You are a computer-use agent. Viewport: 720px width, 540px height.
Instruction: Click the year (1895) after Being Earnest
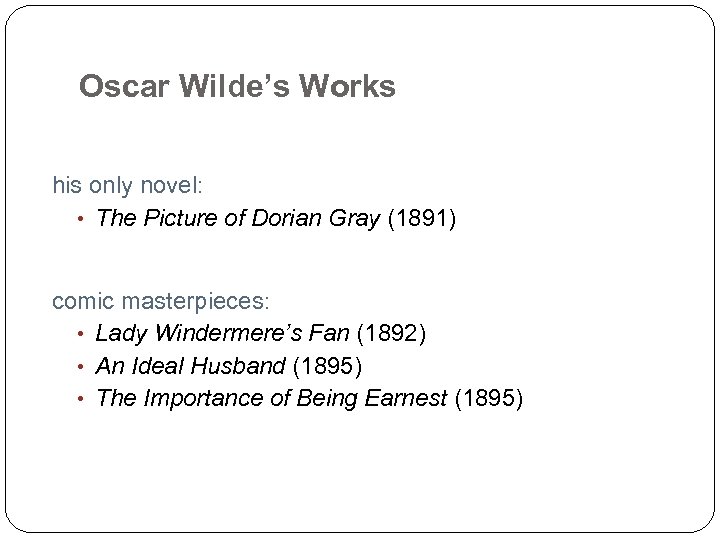[x=488, y=399]
